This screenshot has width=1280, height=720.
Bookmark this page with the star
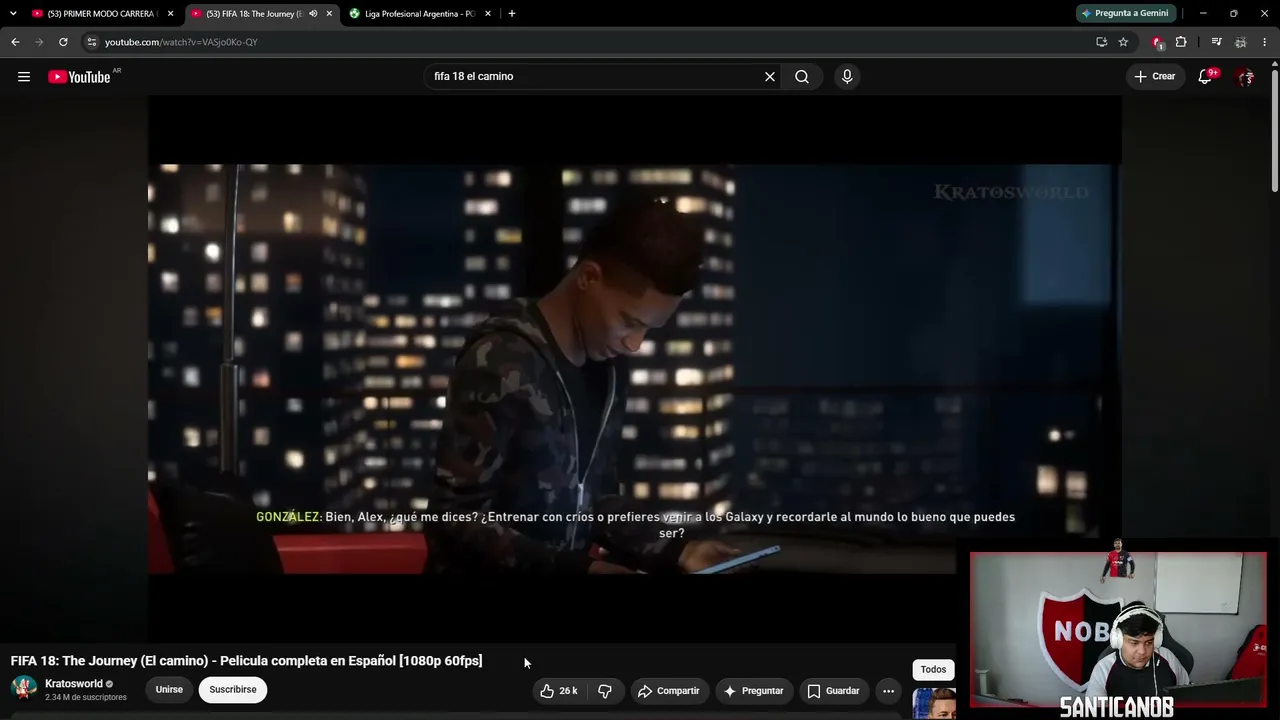pyautogui.click(x=1123, y=42)
